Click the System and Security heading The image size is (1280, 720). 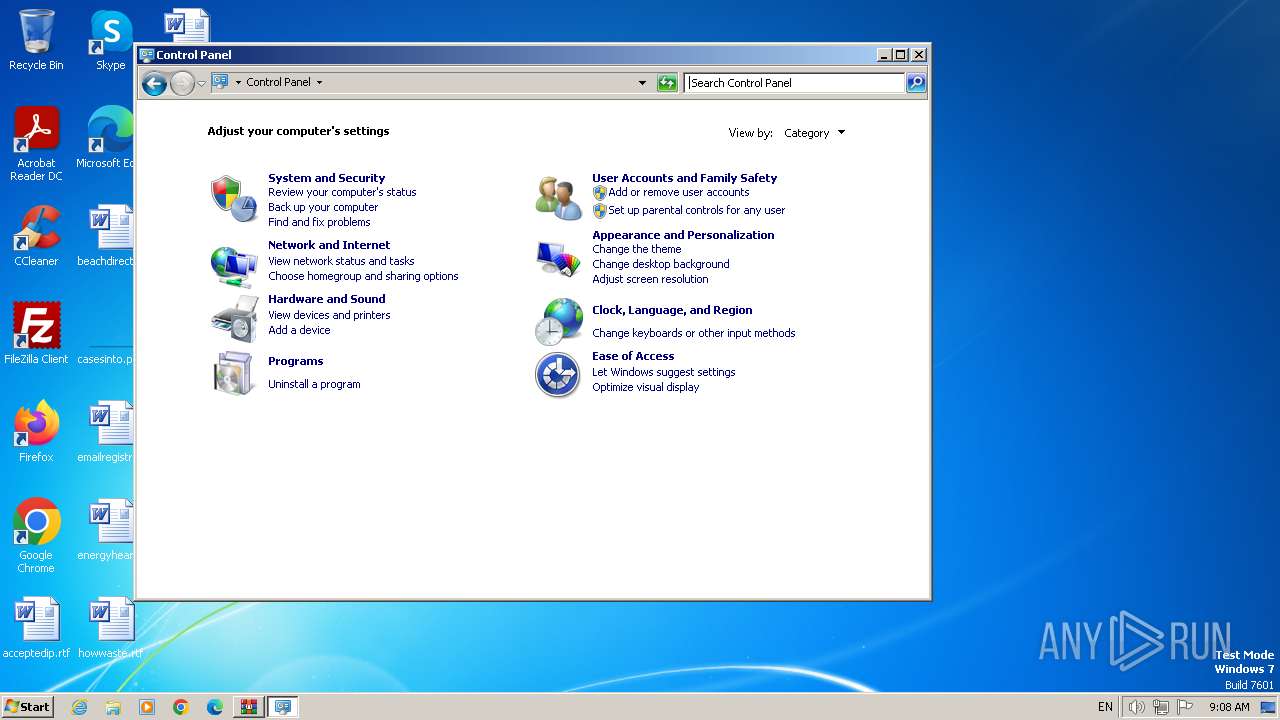click(x=326, y=178)
